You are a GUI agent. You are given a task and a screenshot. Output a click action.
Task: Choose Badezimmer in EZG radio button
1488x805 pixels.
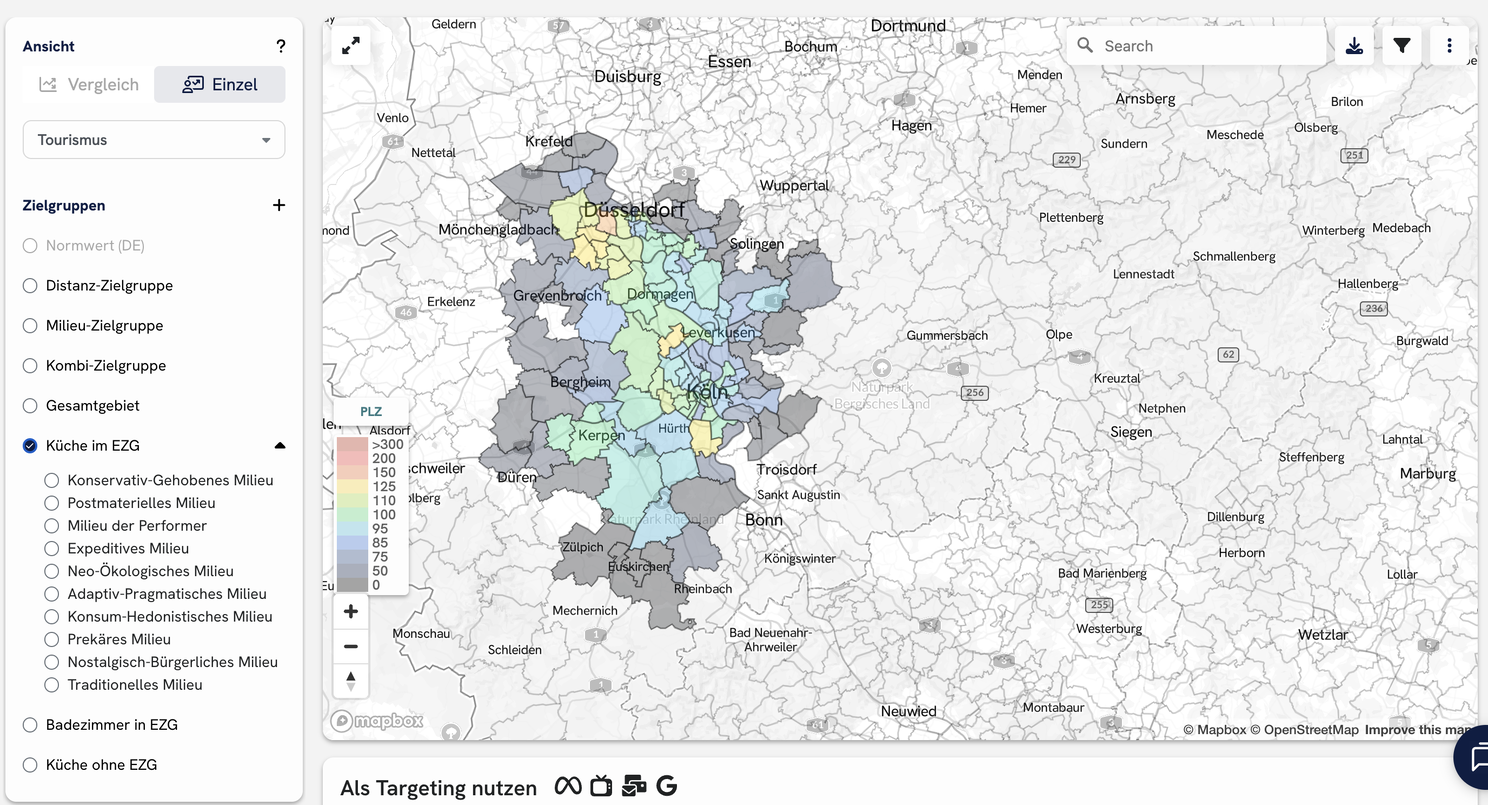pyautogui.click(x=30, y=725)
